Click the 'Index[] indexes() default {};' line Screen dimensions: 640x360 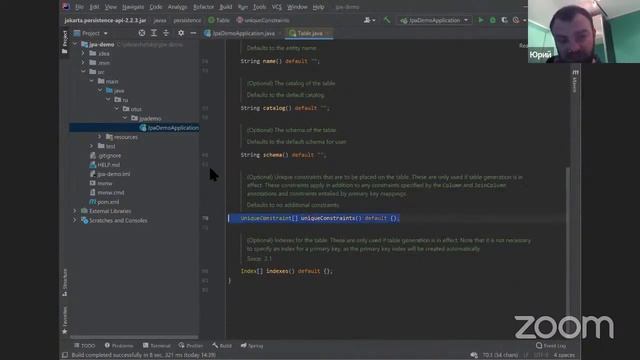coord(287,271)
